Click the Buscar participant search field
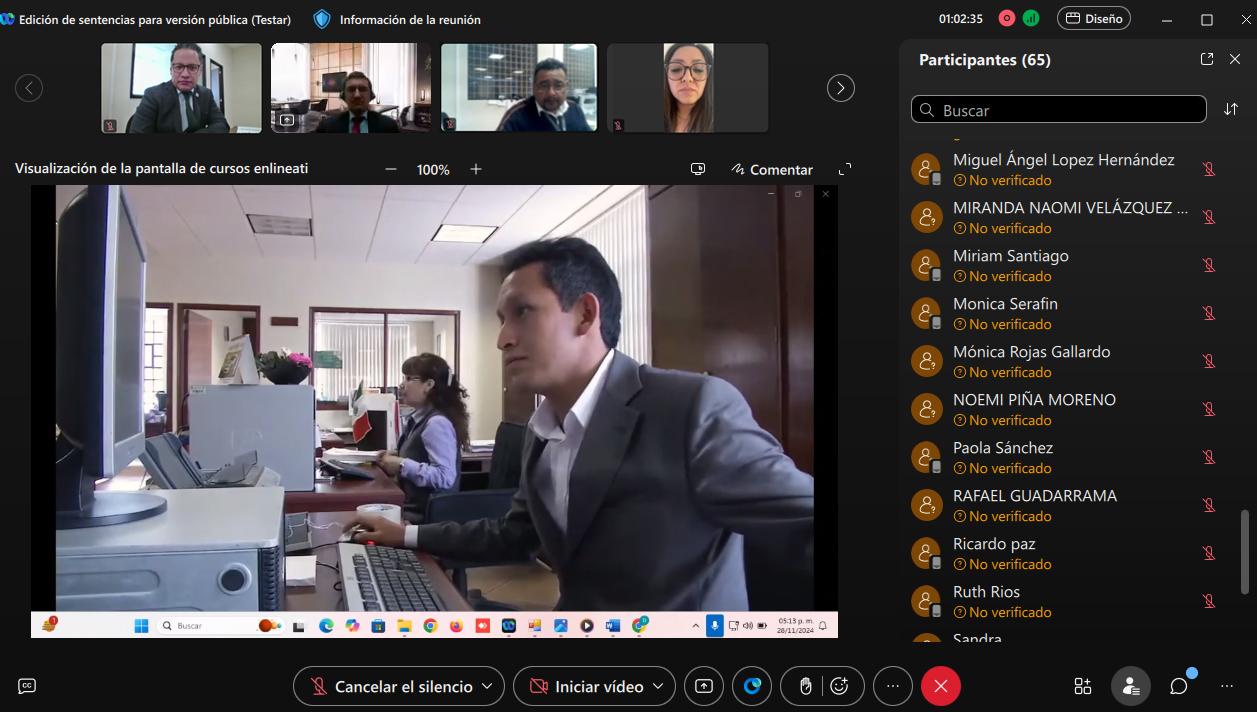The image size is (1257, 712). click(x=1060, y=110)
